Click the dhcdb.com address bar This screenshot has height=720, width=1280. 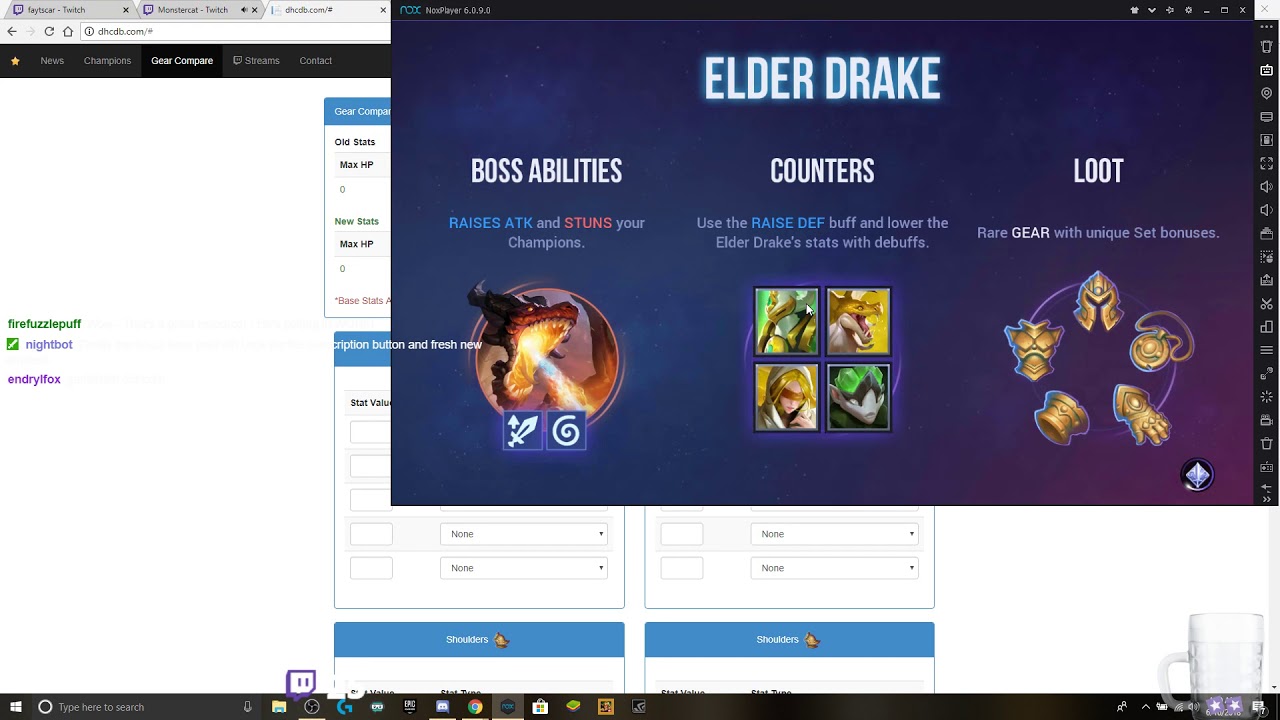[x=235, y=31]
